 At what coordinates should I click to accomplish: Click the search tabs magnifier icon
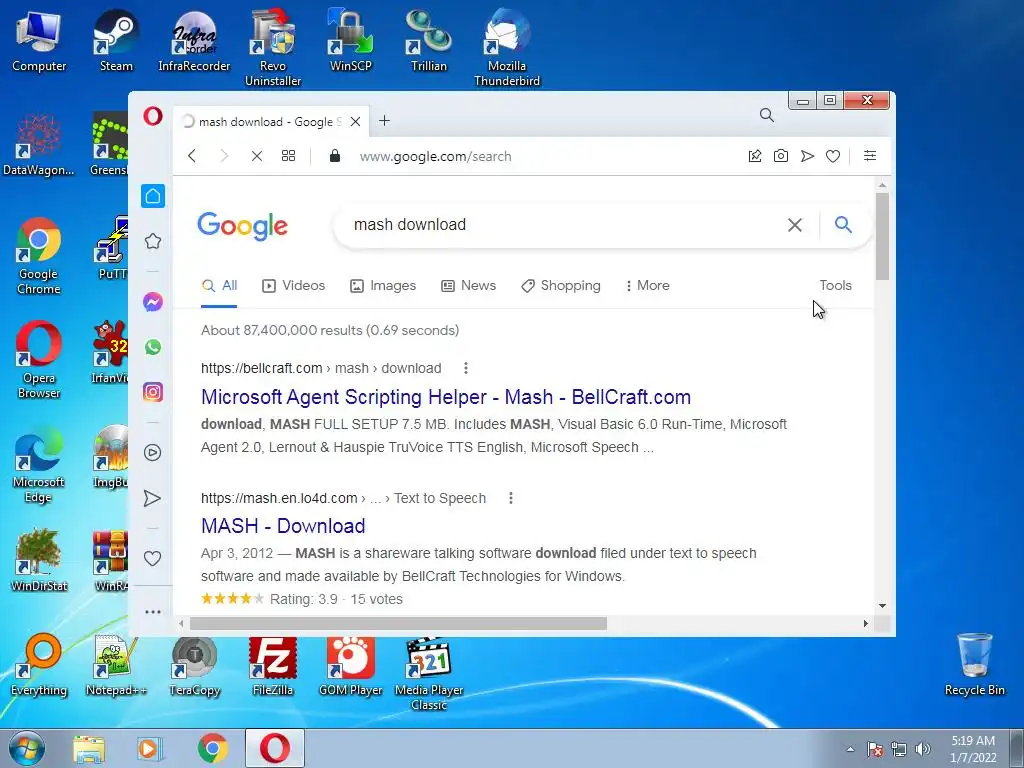pos(767,116)
